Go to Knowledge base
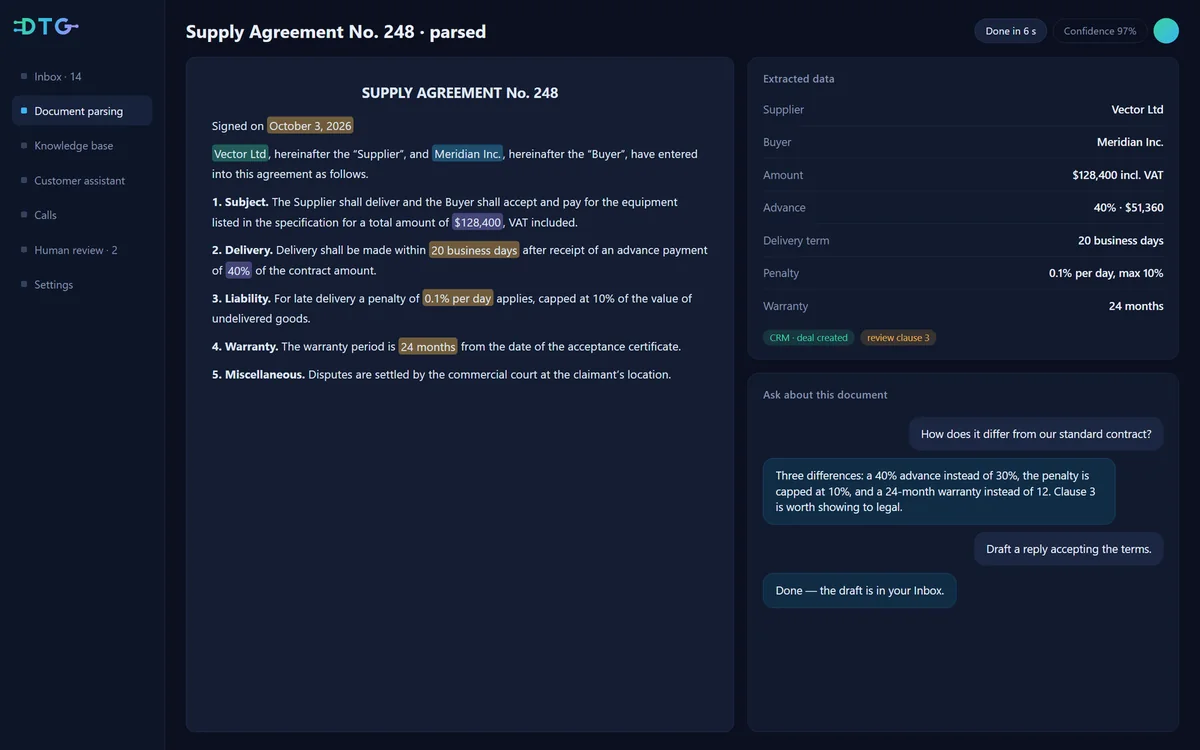This screenshot has height=750, width=1200. (x=82, y=146)
